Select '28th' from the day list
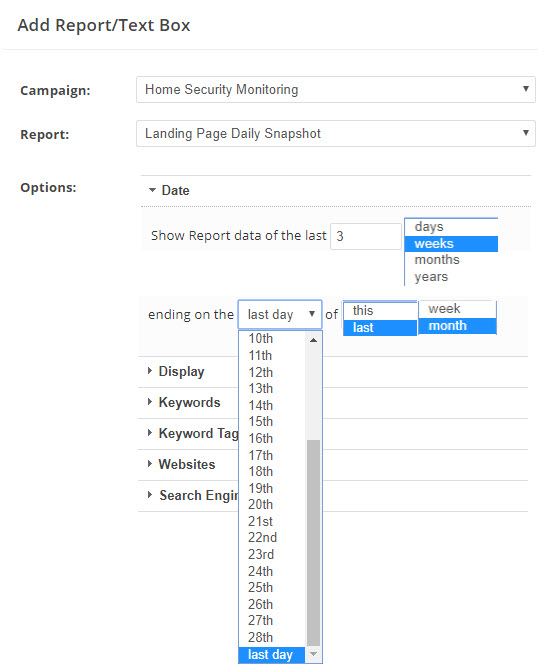 point(272,638)
